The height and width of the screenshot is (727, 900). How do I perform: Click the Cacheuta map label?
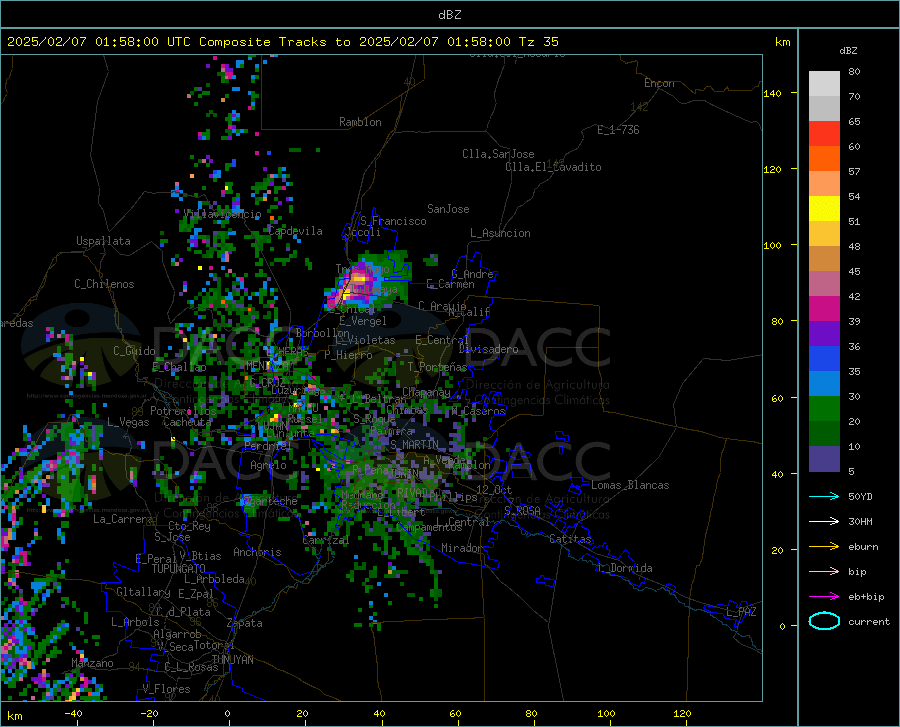(187, 422)
